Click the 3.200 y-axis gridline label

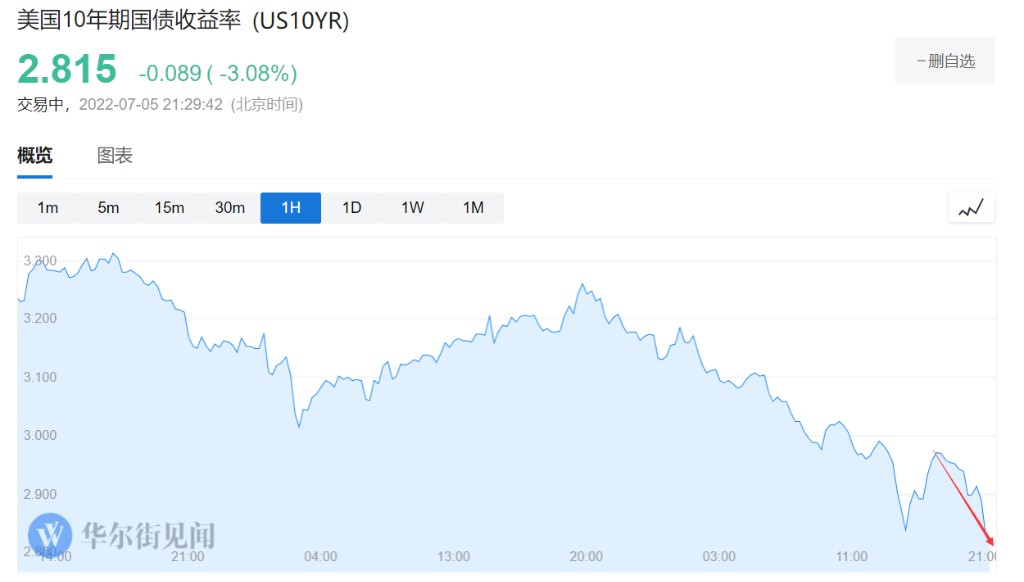41,319
